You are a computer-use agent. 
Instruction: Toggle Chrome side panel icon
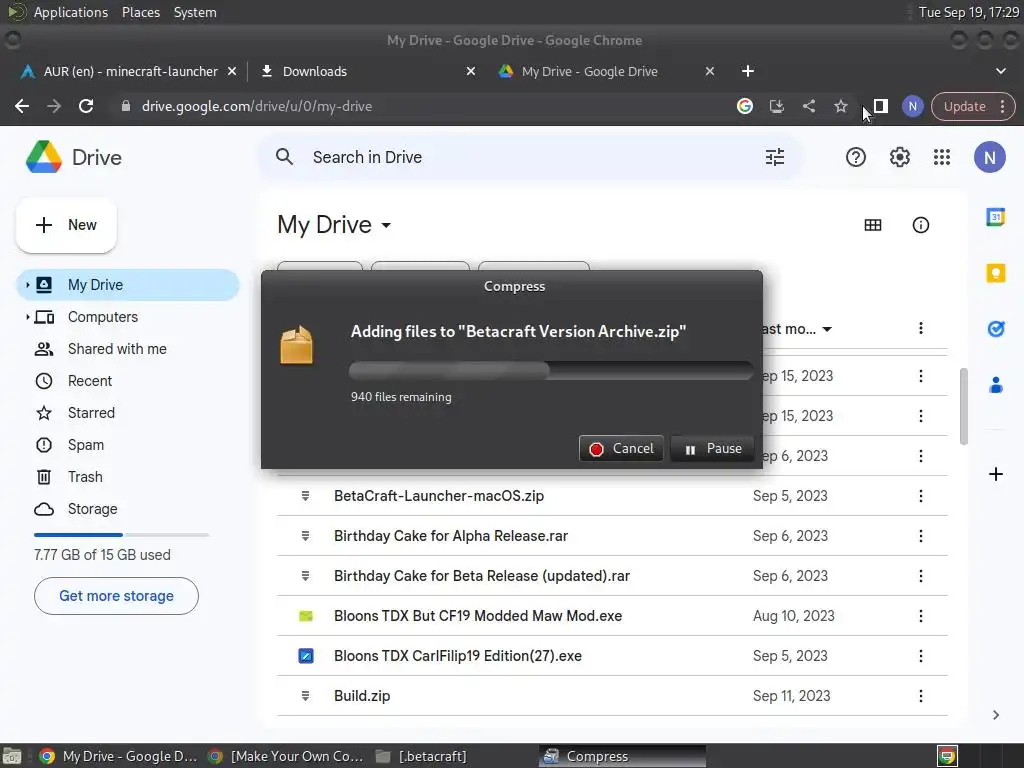[880, 106]
